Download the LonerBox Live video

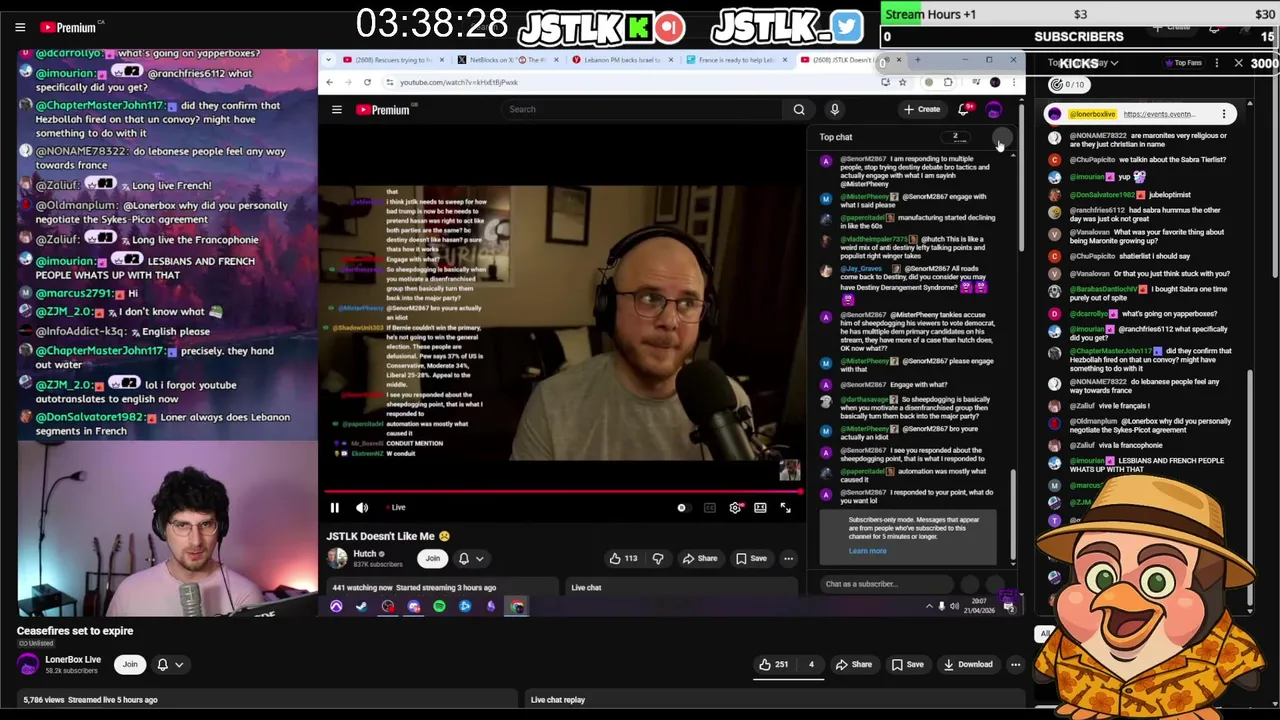pyautogui.click(x=967, y=665)
